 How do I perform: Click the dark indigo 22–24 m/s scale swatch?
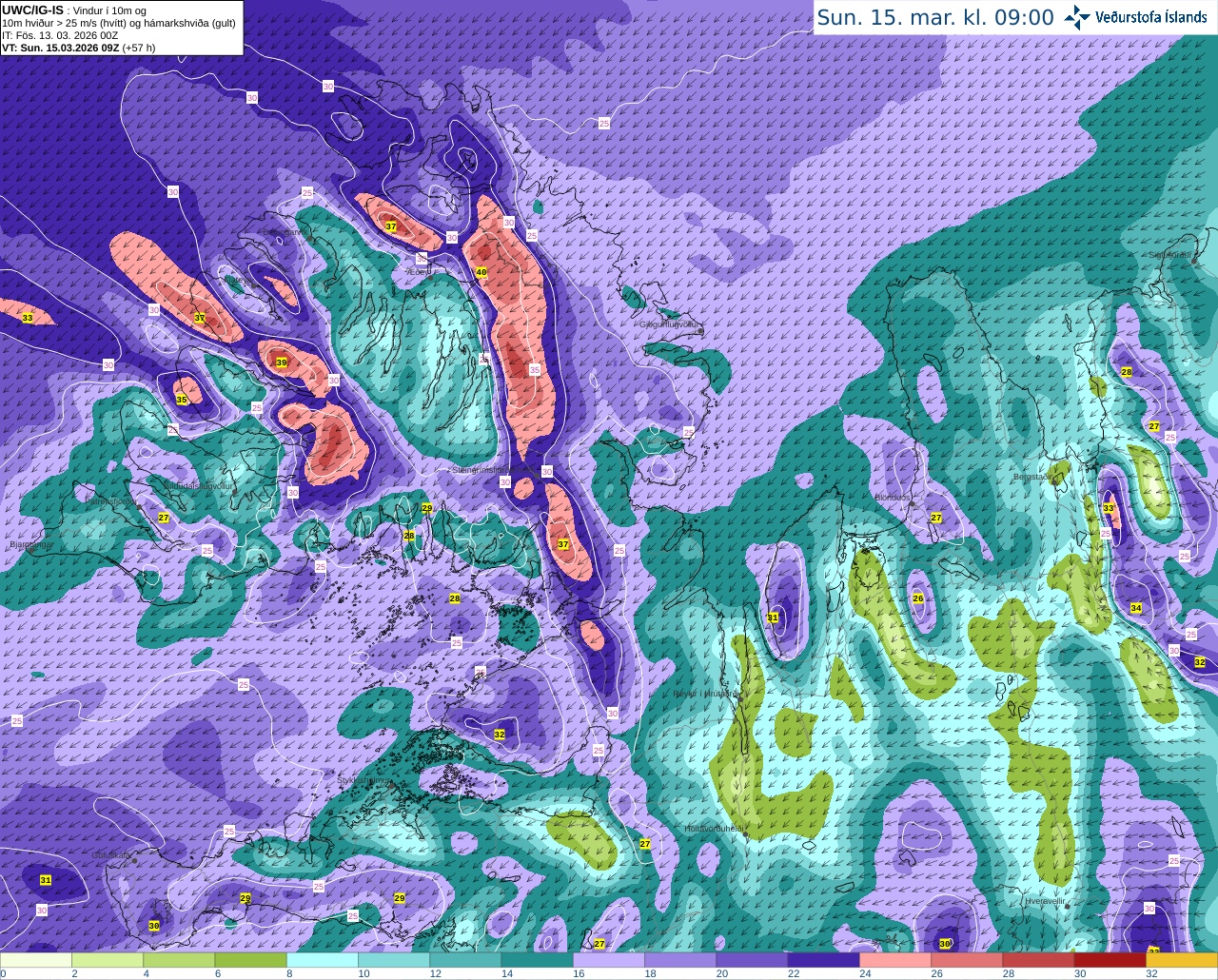(823, 960)
